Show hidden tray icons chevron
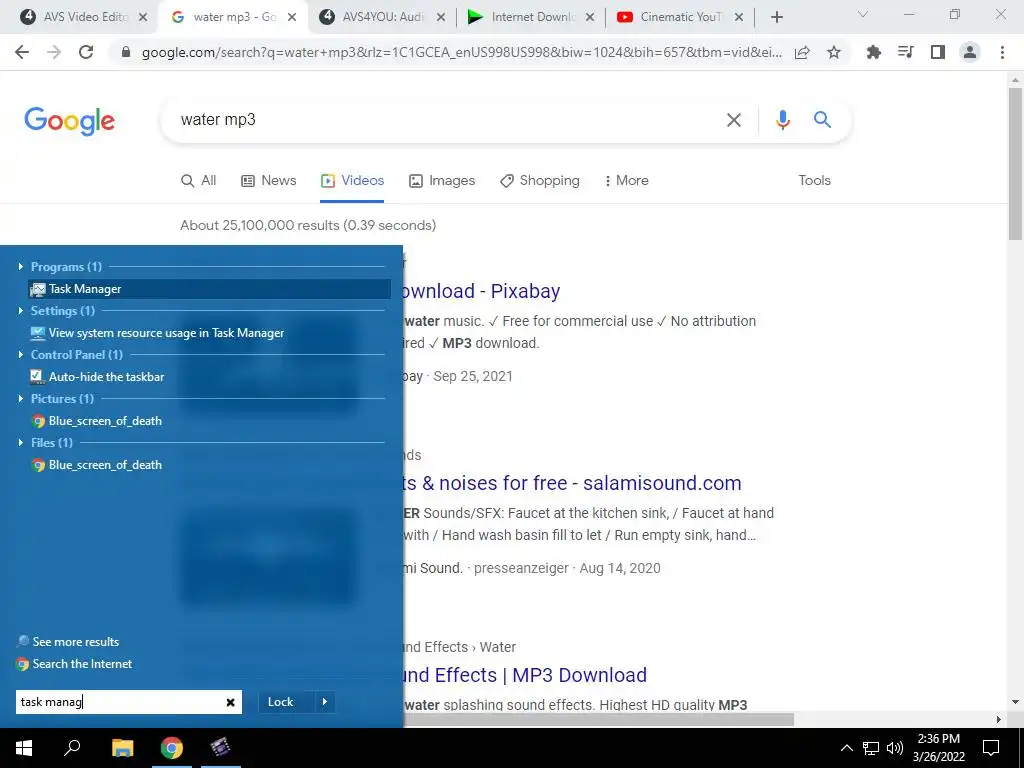 click(x=846, y=748)
